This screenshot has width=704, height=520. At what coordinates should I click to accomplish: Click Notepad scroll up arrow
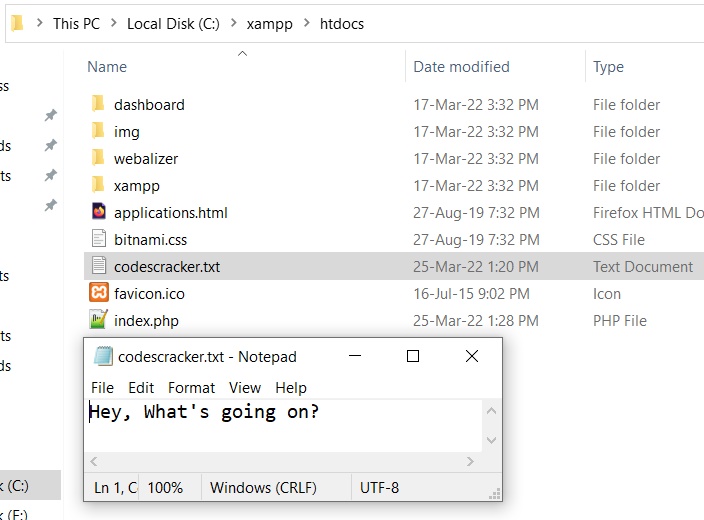pos(491,411)
